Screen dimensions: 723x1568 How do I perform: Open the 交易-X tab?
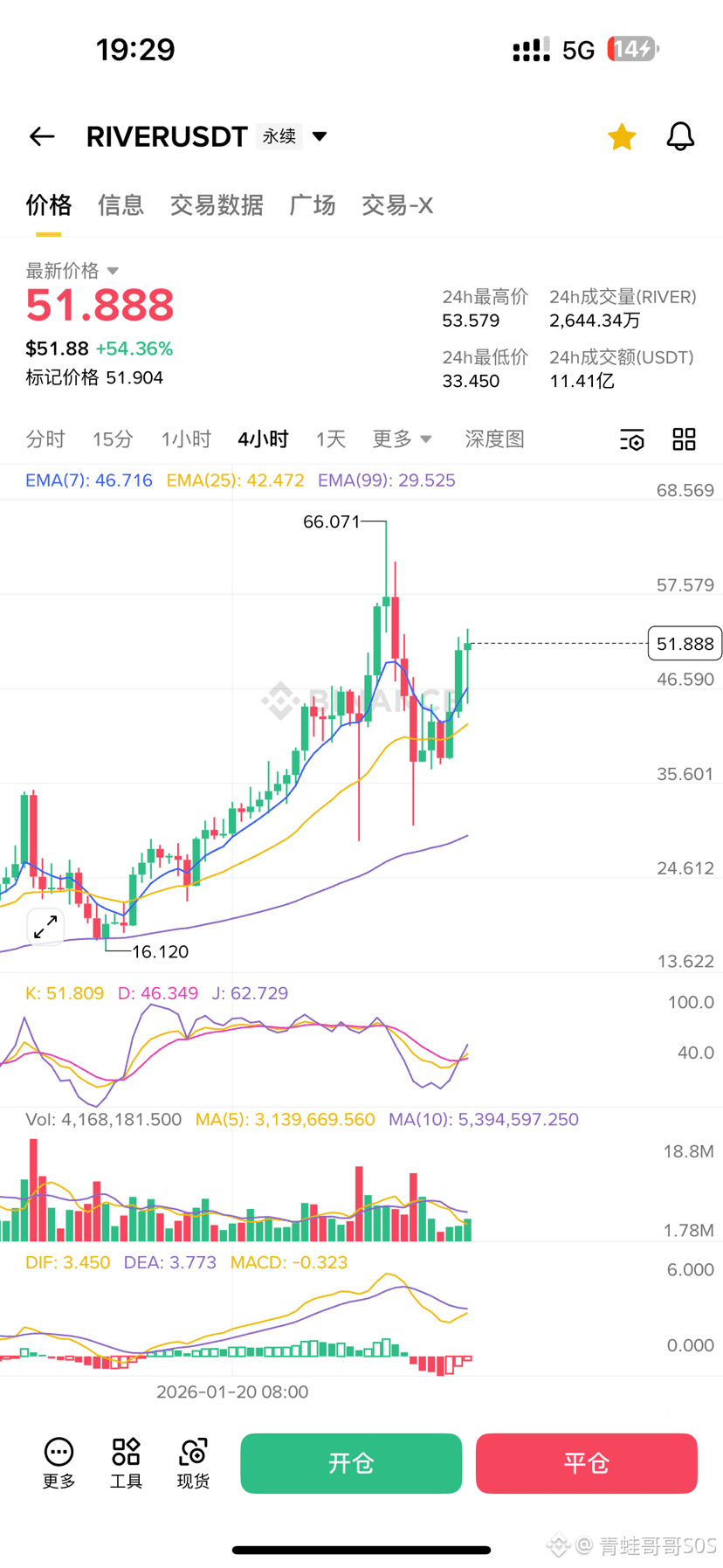pyautogui.click(x=397, y=205)
